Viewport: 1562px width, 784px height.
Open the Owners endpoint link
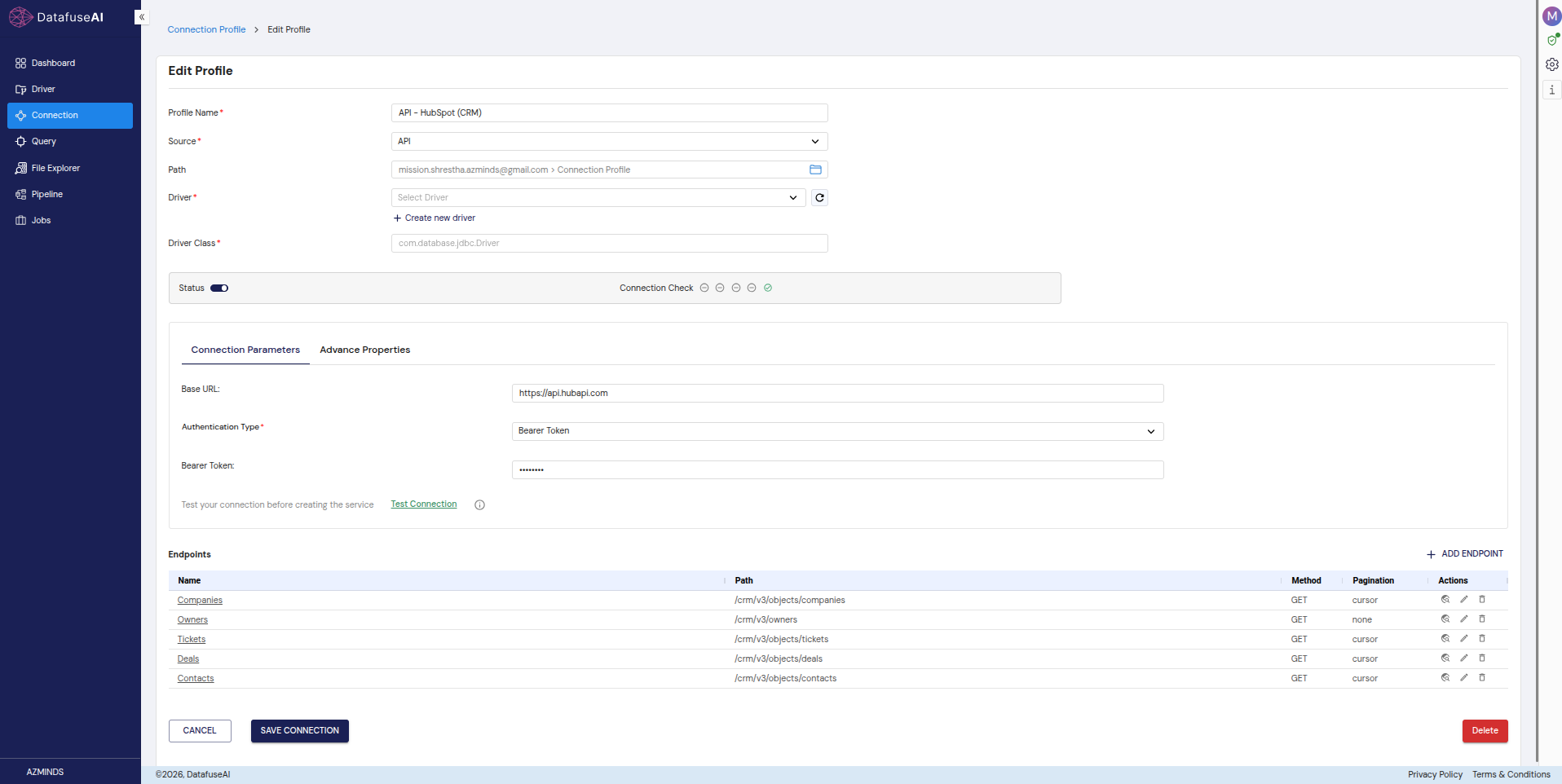tap(192, 620)
